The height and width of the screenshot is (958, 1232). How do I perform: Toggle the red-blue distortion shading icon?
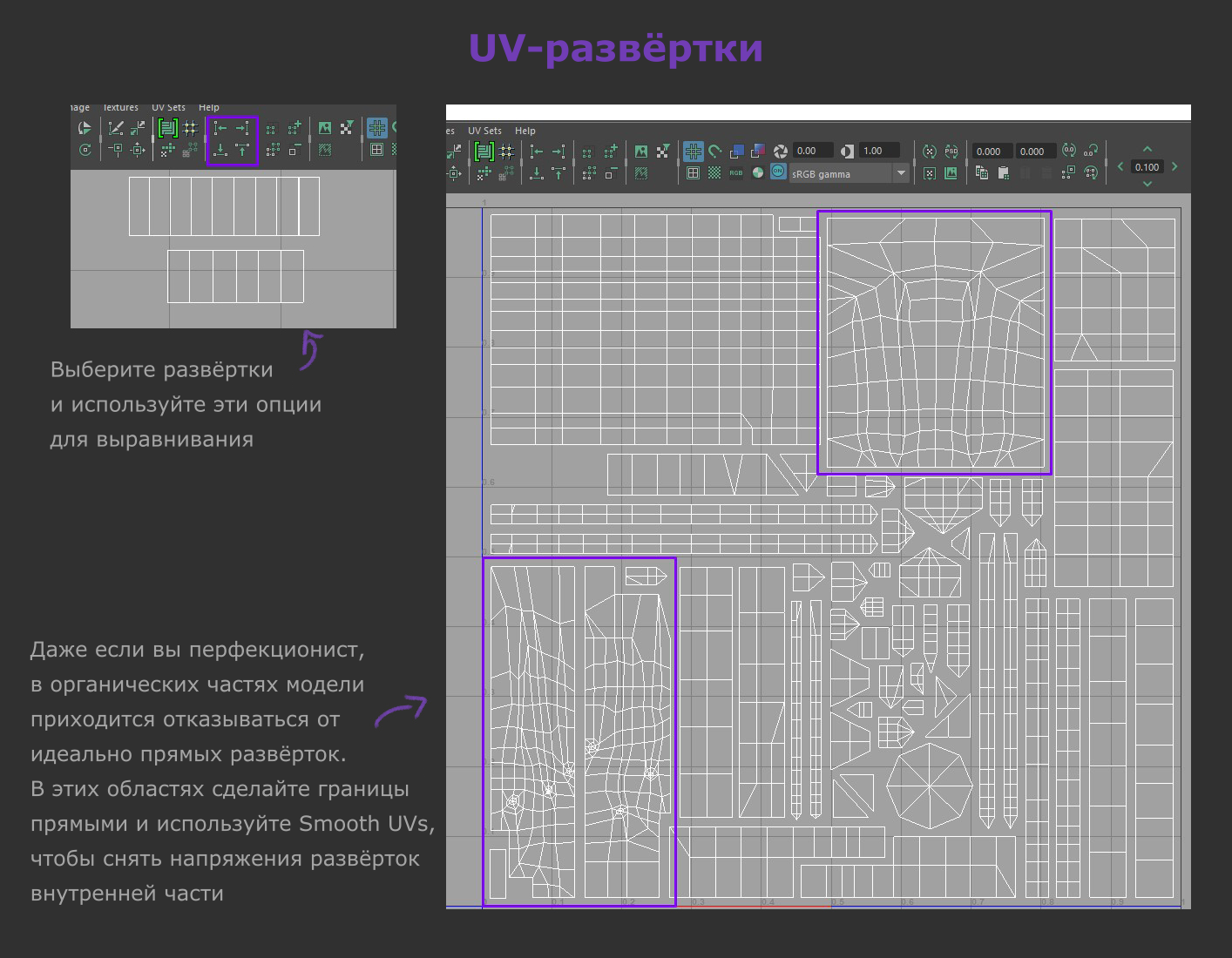point(758,152)
